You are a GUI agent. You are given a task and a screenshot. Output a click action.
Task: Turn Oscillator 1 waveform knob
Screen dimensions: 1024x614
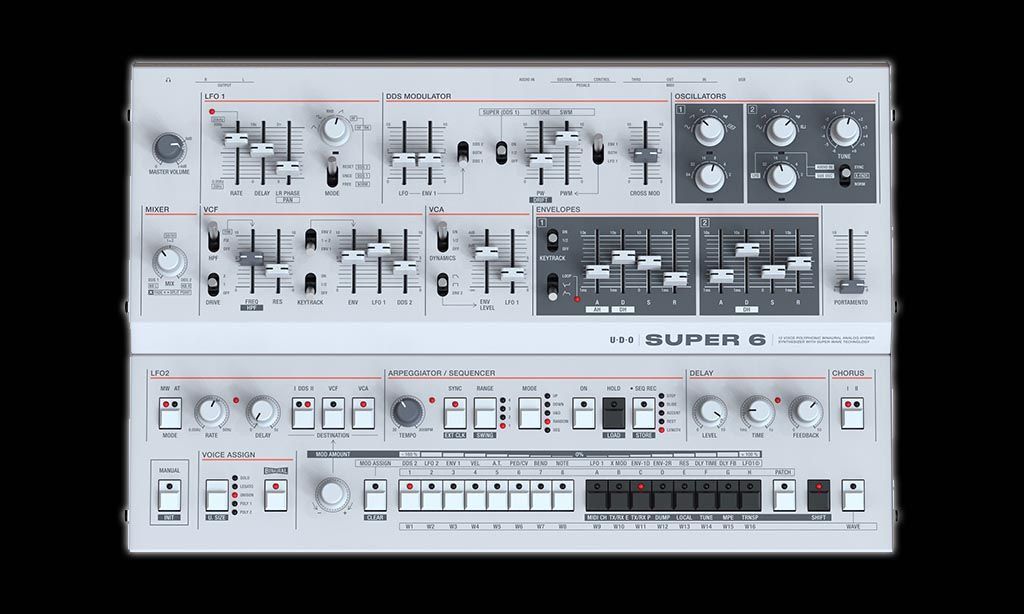[709, 131]
